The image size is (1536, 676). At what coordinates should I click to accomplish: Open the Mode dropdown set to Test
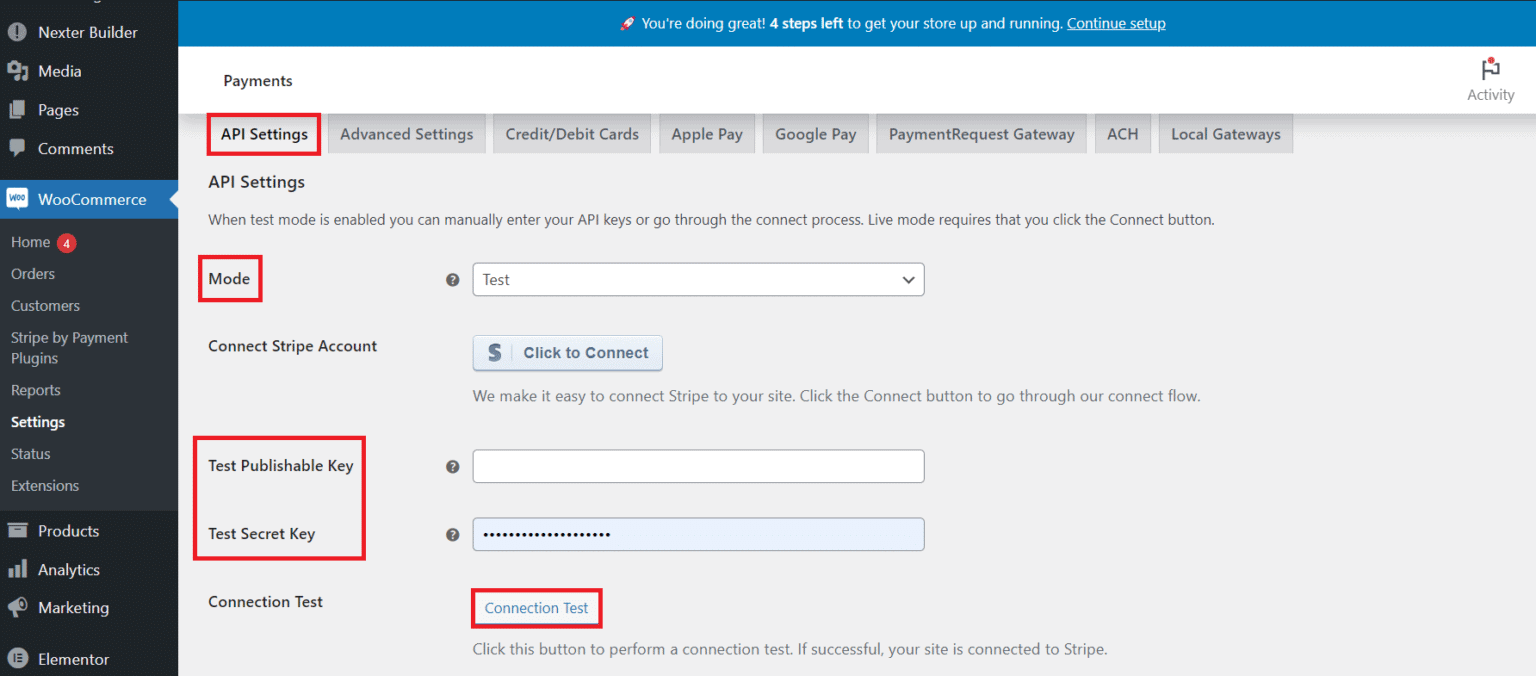[698, 280]
